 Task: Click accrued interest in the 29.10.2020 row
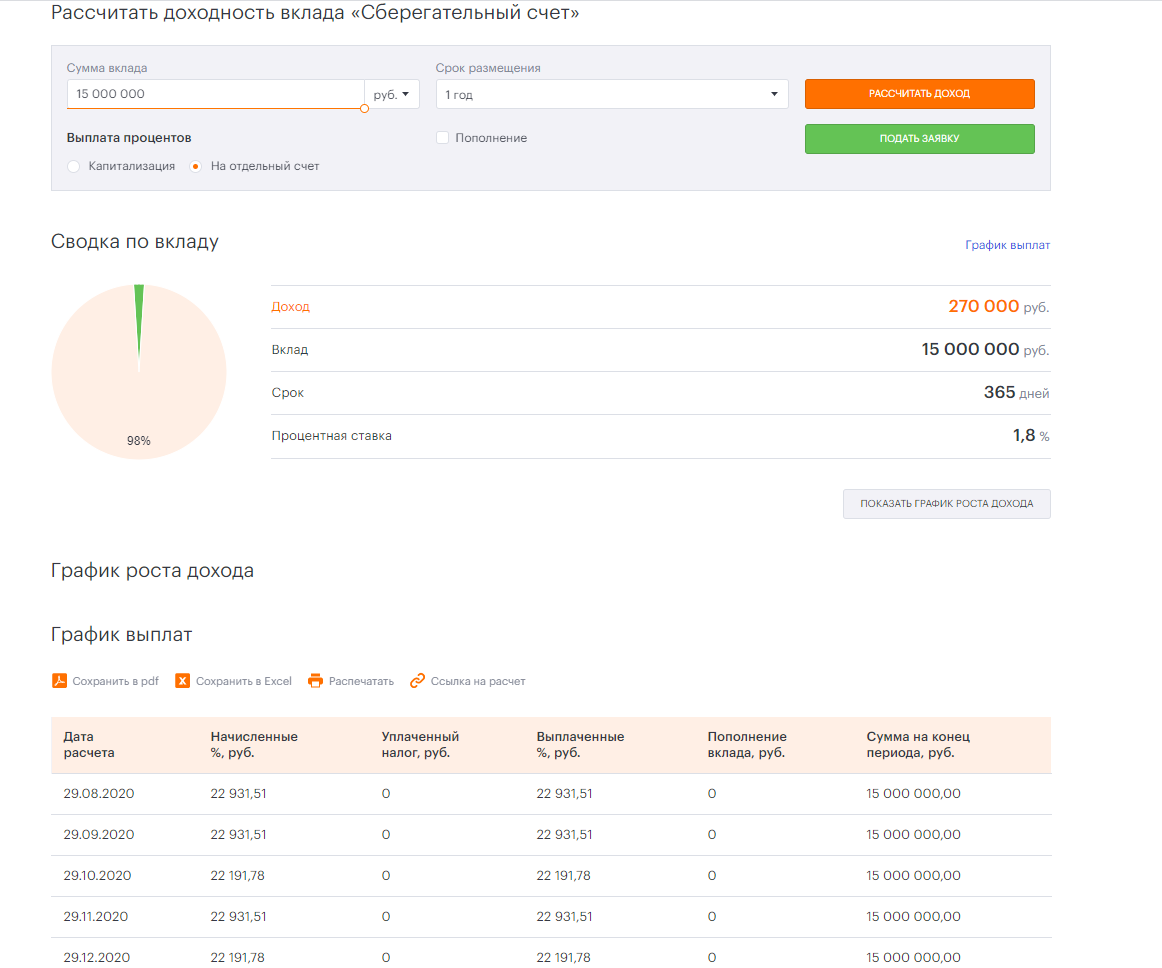point(237,875)
